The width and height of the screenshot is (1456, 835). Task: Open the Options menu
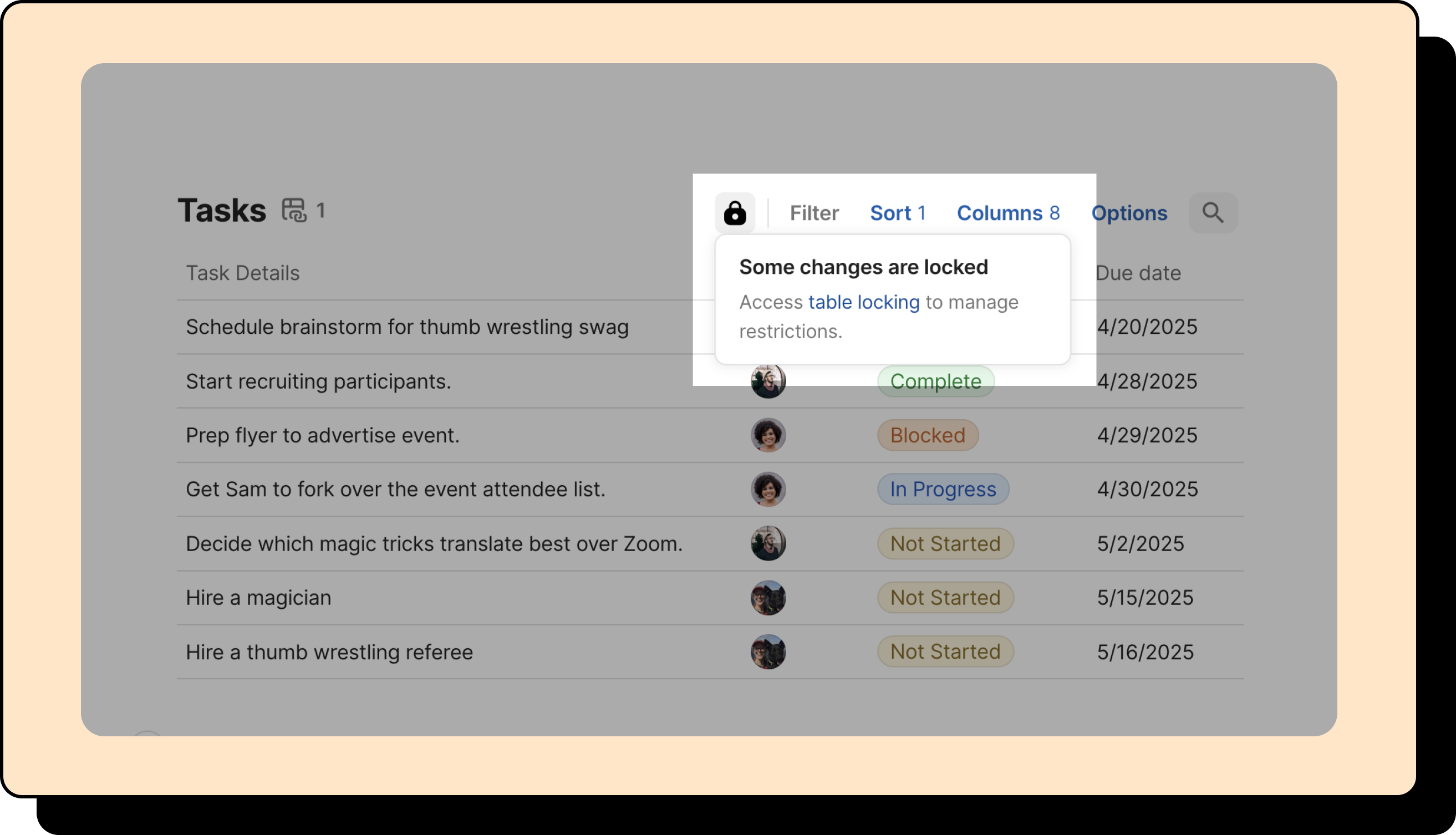[1128, 213]
